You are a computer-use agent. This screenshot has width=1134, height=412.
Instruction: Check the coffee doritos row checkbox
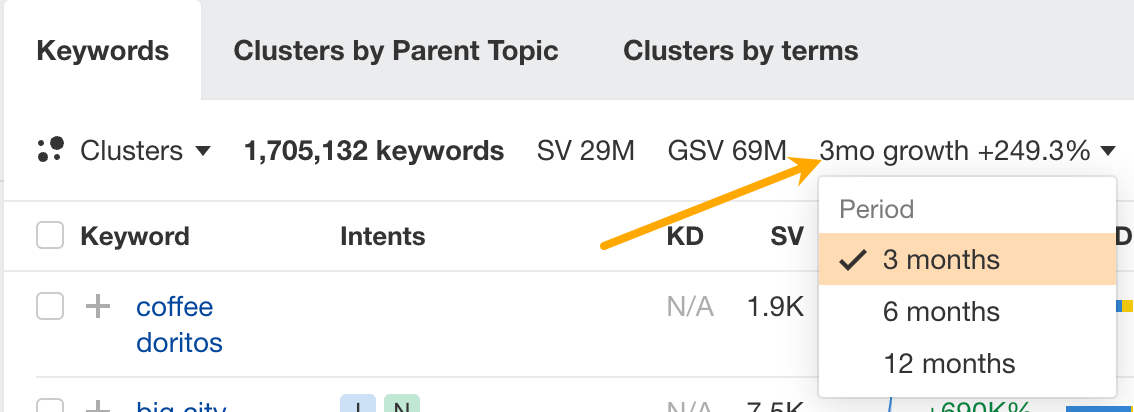point(50,306)
